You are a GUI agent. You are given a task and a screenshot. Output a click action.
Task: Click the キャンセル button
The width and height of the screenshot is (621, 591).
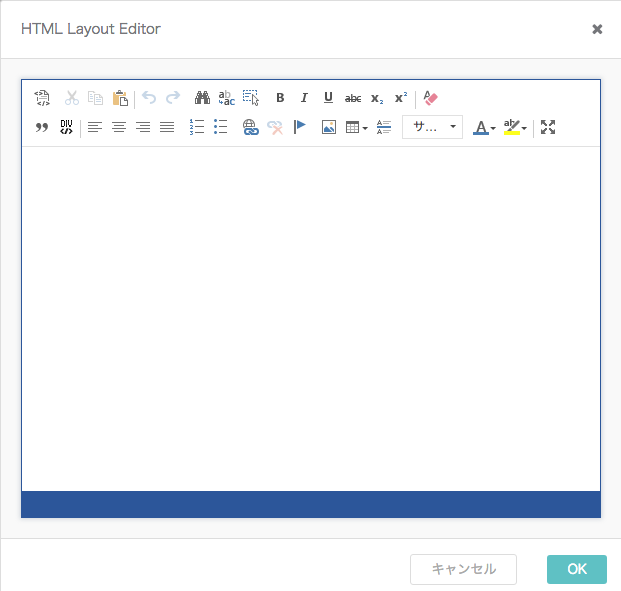coord(463,569)
